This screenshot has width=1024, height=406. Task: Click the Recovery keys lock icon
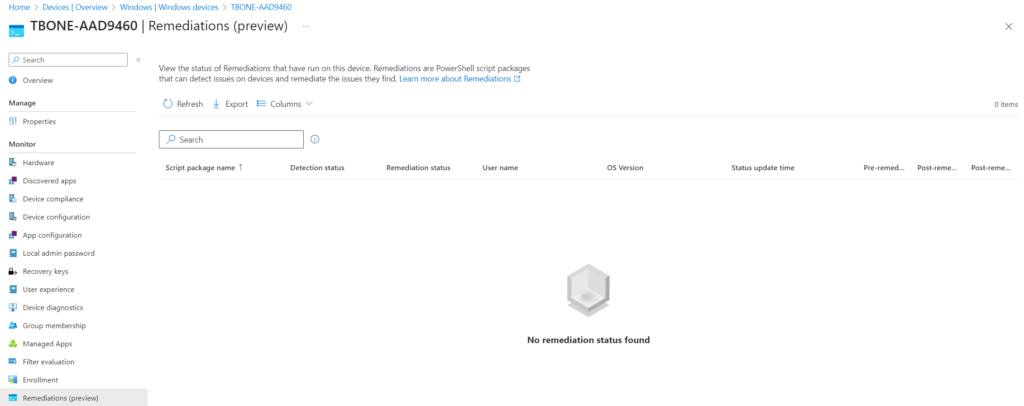[12, 272]
